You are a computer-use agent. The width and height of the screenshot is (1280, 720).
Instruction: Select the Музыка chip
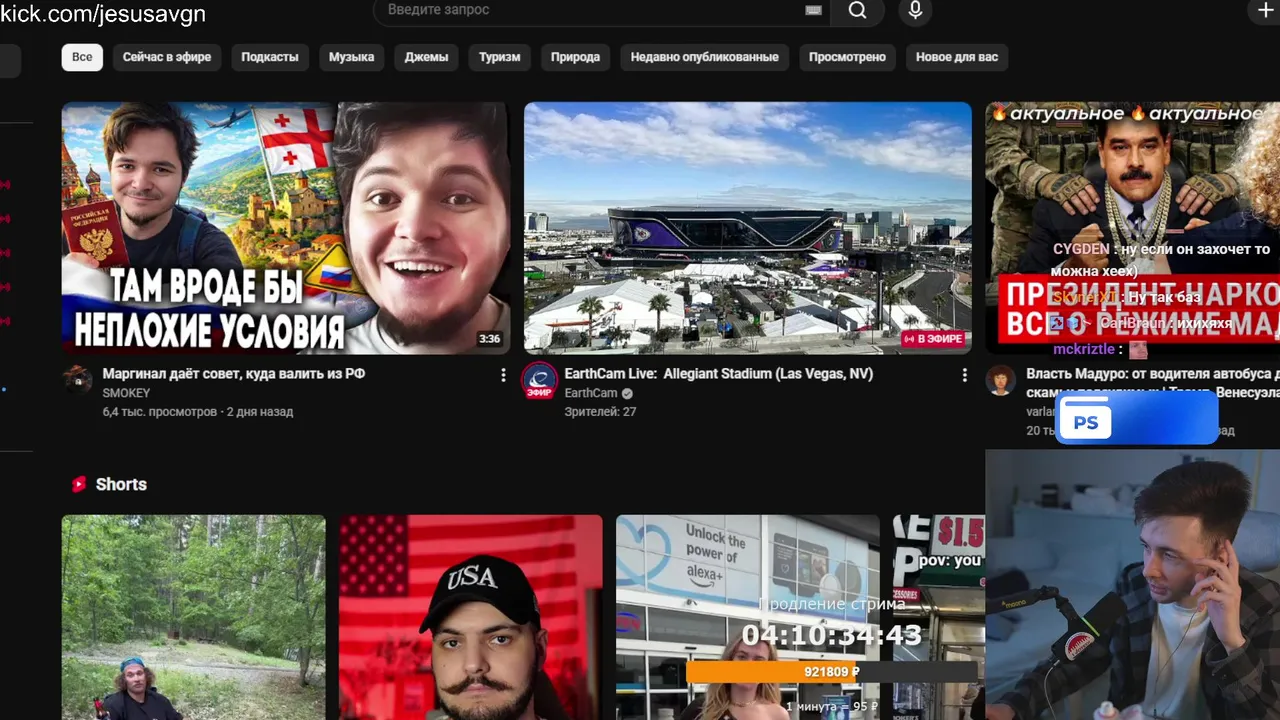351,57
